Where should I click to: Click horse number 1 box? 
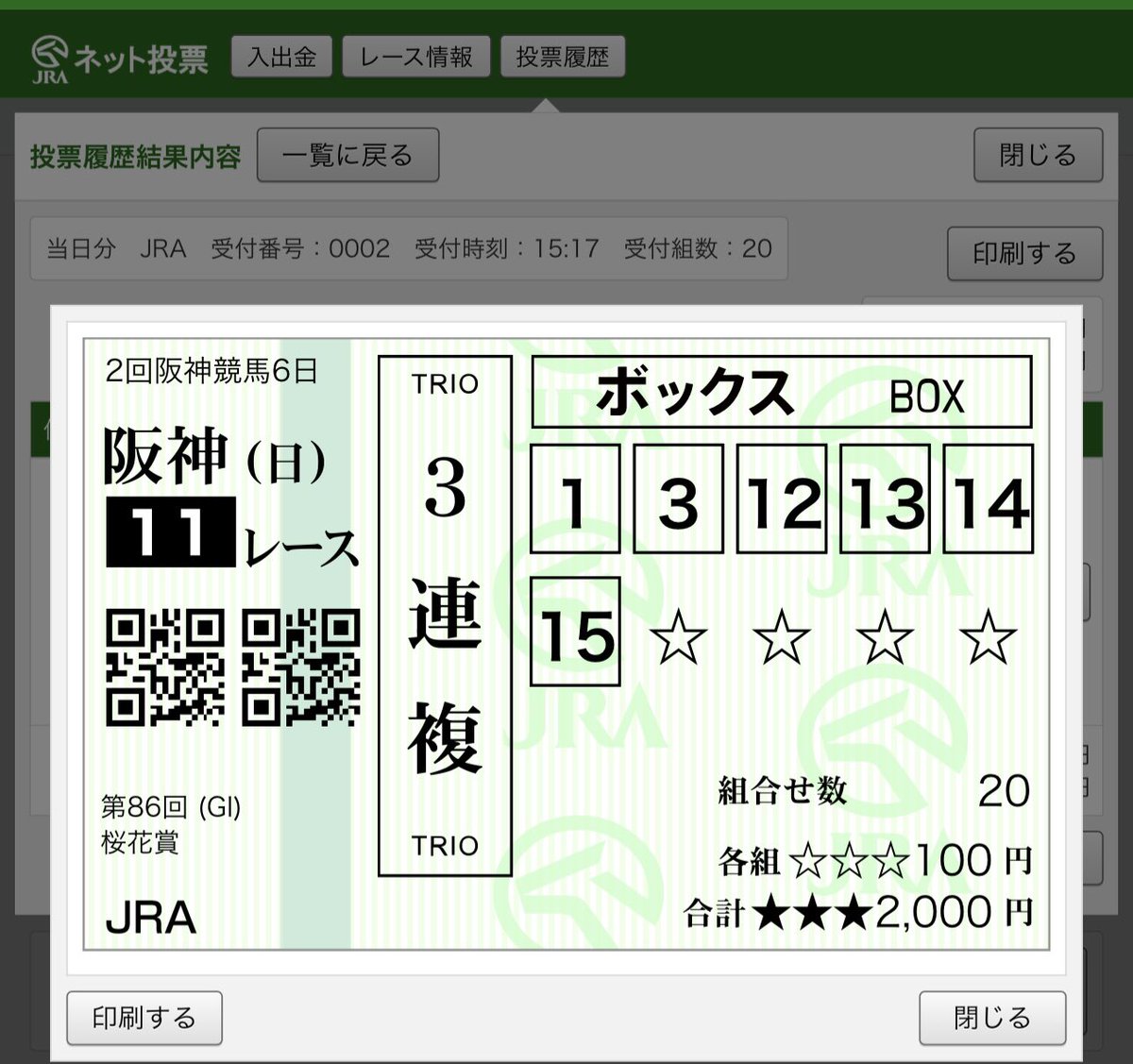[x=575, y=498]
